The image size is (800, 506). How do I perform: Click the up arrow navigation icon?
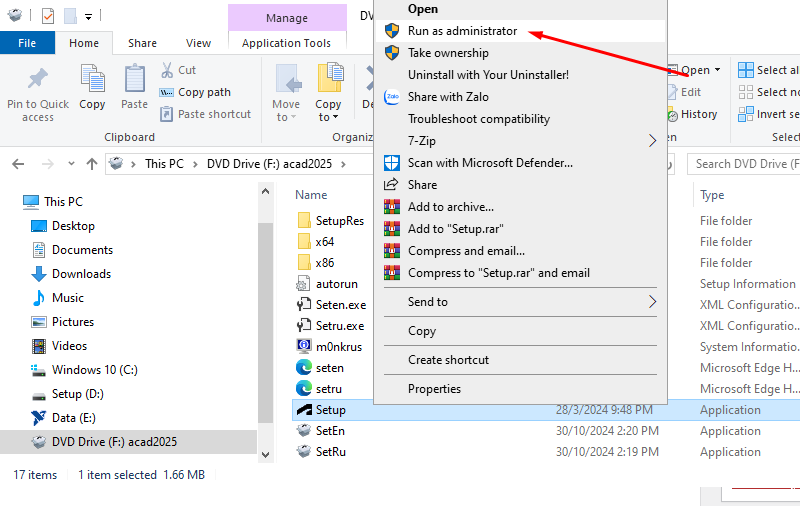tap(92, 163)
